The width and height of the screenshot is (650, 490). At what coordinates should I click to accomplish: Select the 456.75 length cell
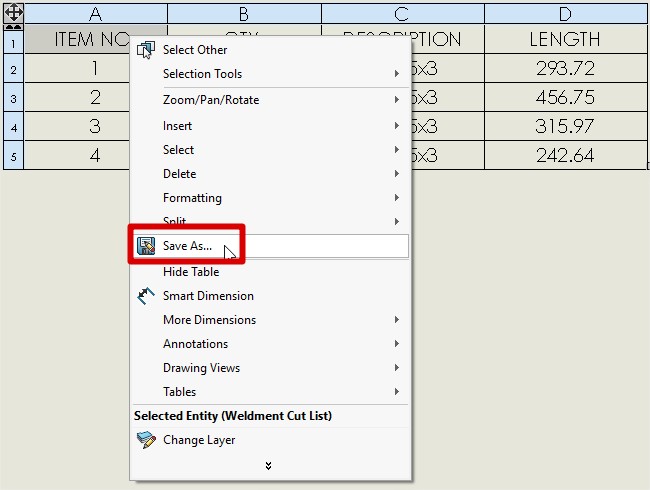pos(565,98)
